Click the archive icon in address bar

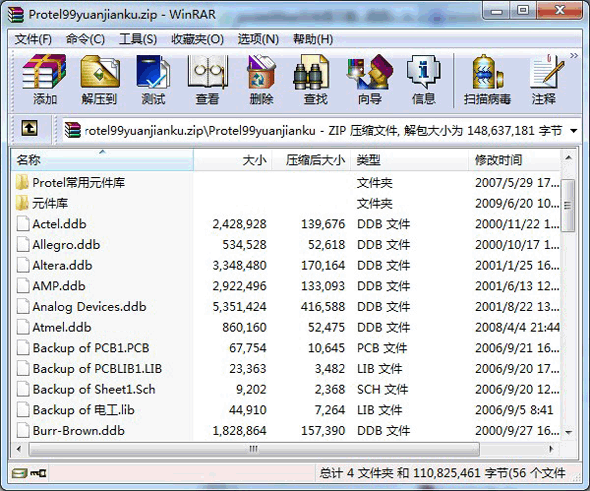tap(73, 130)
